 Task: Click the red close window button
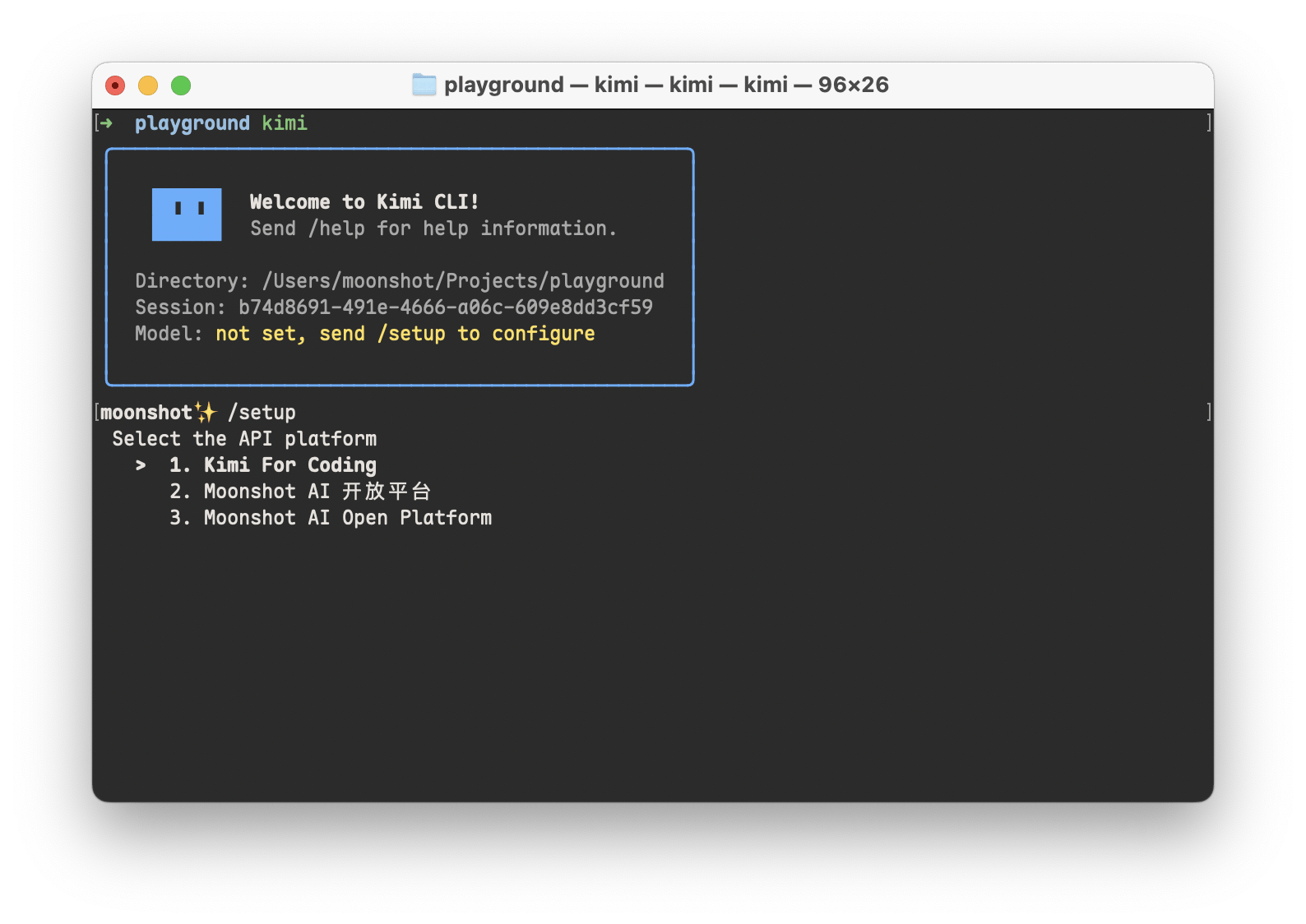[x=115, y=85]
